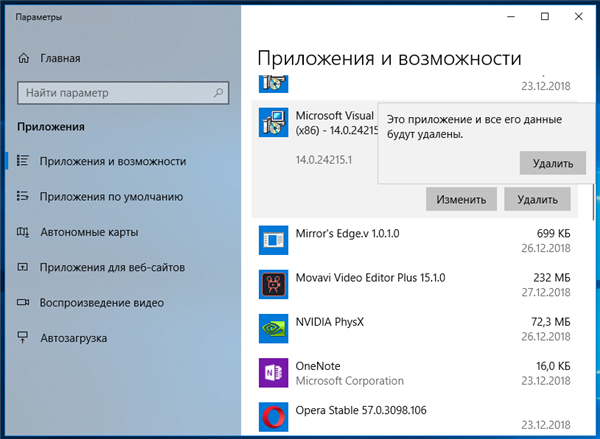Click the Автономные карты map icon
Viewport: 600px width, 439px height.
click(x=23, y=232)
